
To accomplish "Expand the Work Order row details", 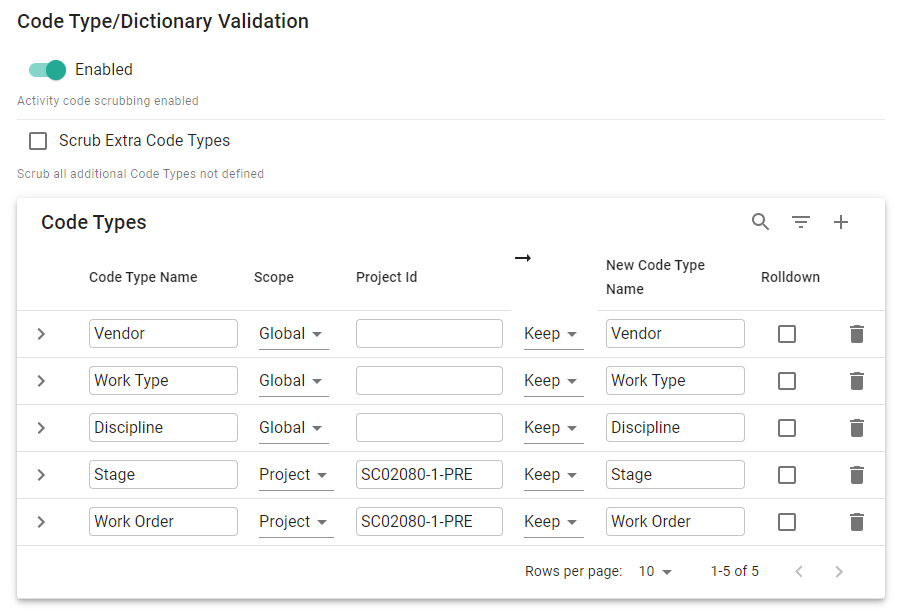I will 41,521.
